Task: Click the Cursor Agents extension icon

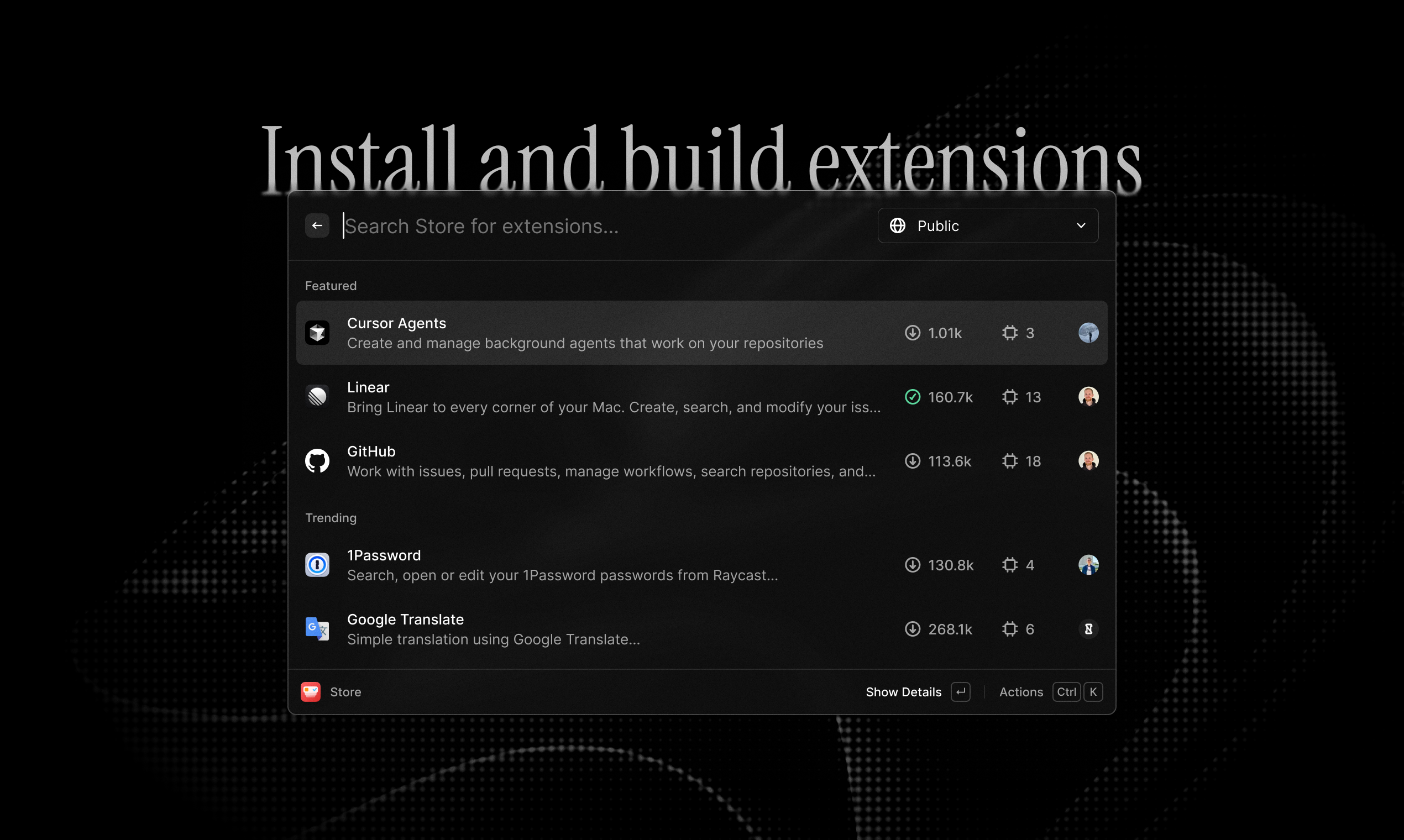Action: click(x=318, y=333)
